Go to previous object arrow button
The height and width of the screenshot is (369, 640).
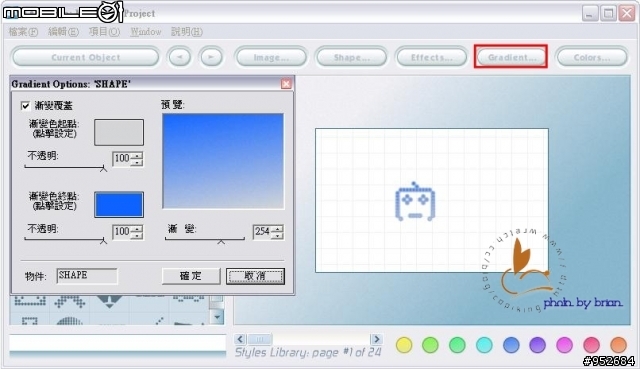pyautogui.click(x=180, y=57)
